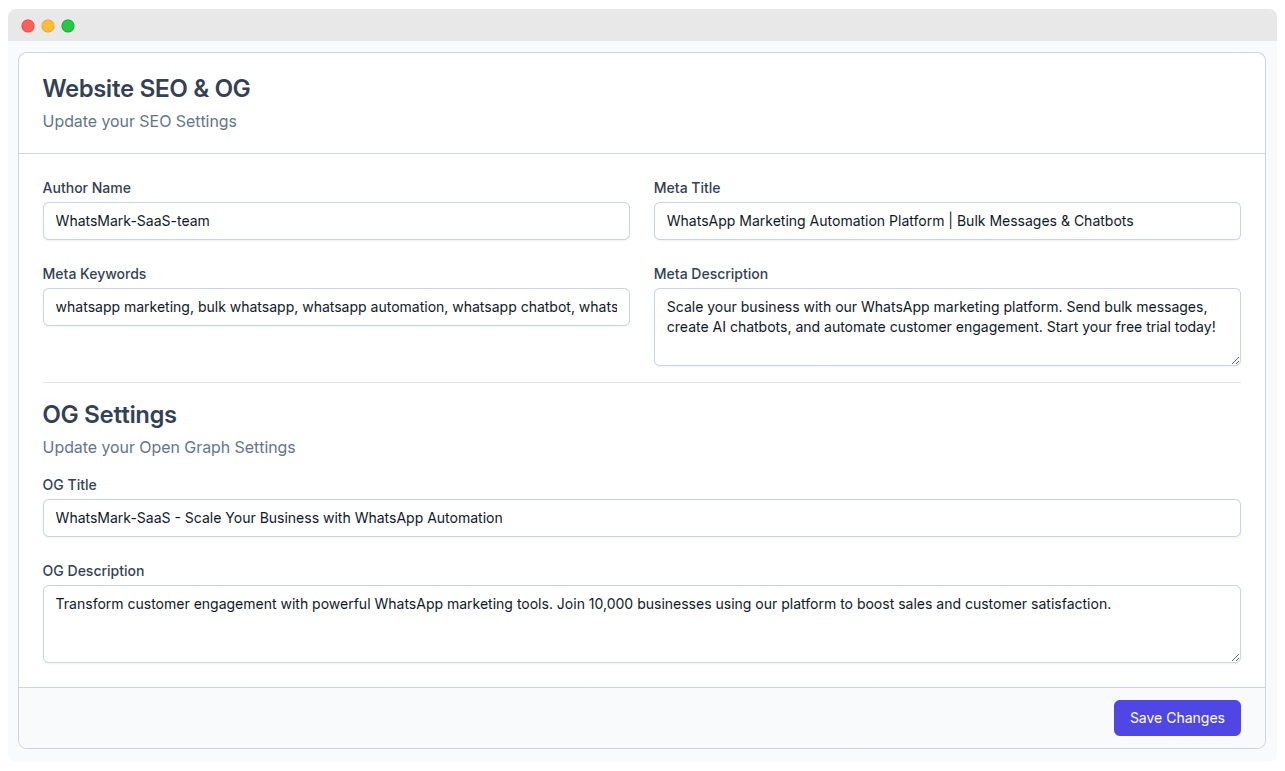Click the red close window button
The image size is (1285, 771).
(x=28, y=26)
